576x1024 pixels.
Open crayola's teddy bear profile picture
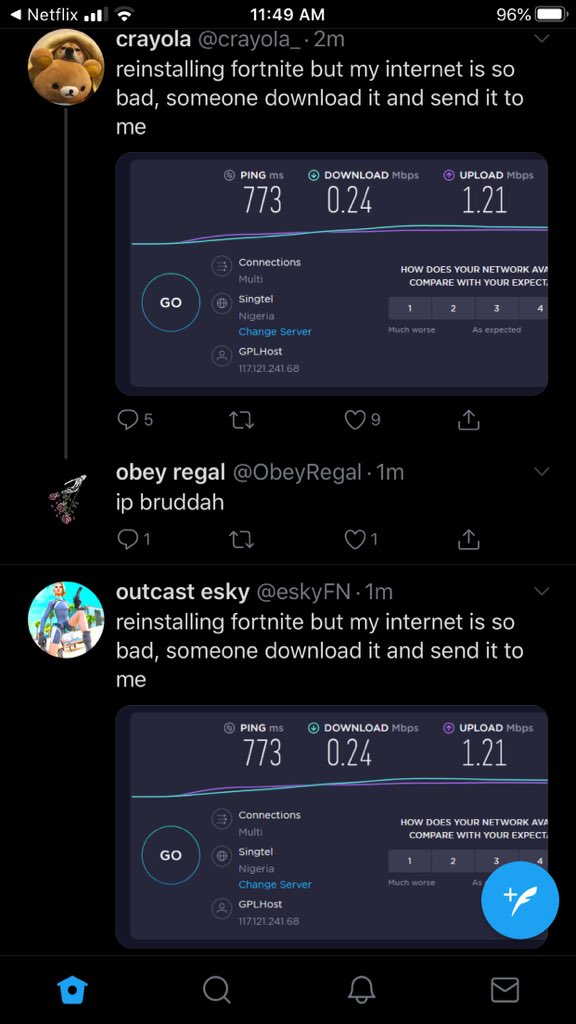pyautogui.click(x=66, y=67)
